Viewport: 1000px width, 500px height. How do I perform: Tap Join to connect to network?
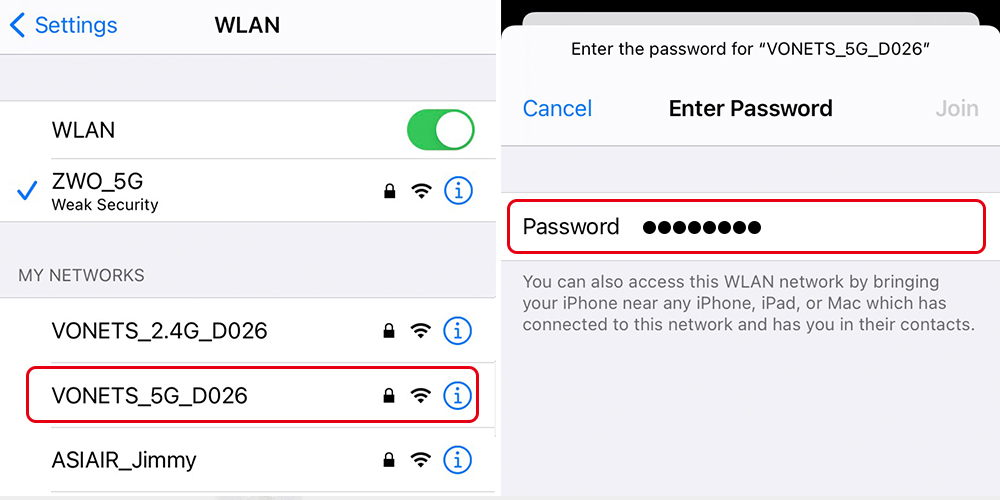pyautogui.click(x=957, y=108)
